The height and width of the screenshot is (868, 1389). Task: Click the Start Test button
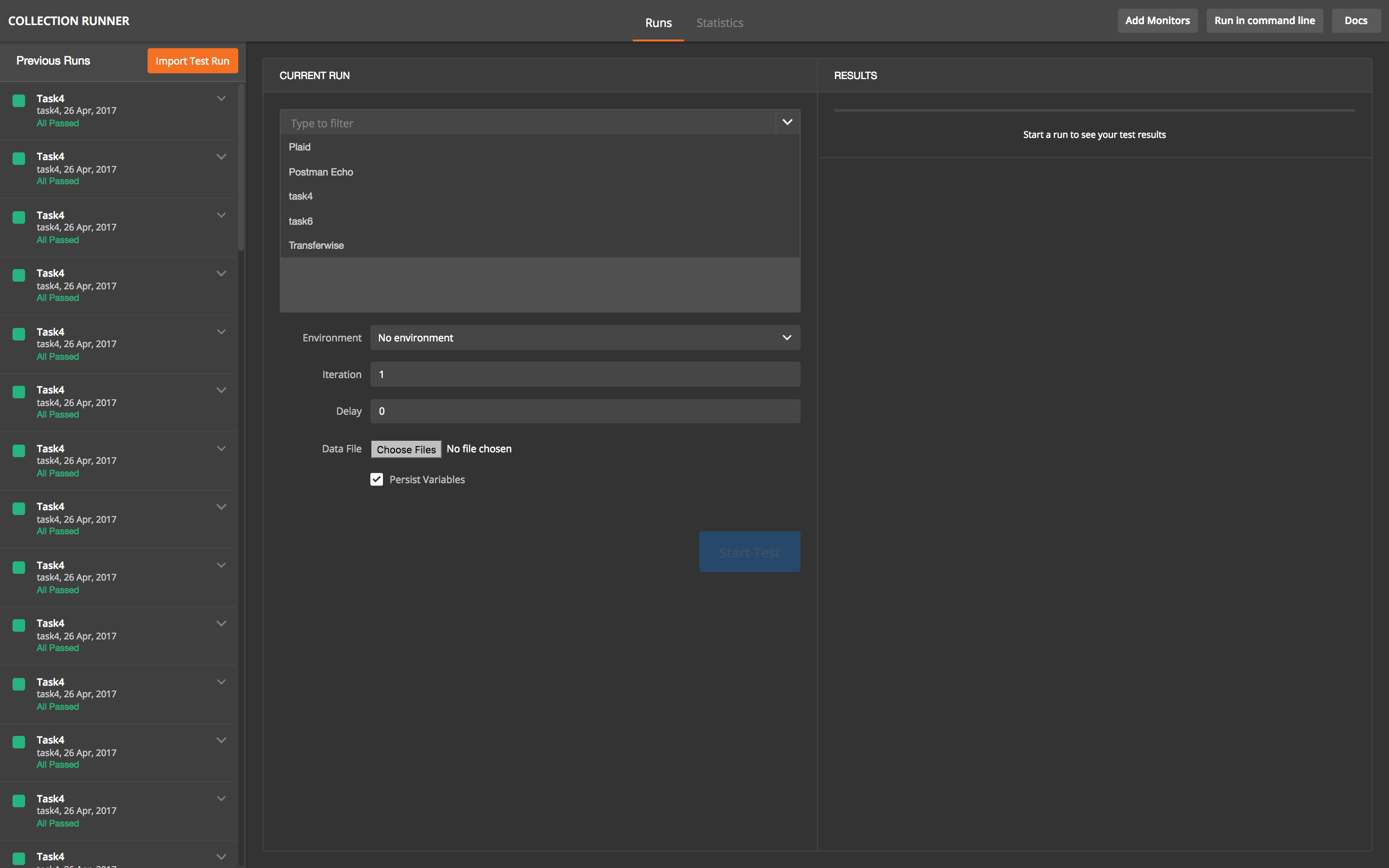pyautogui.click(x=749, y=552)
